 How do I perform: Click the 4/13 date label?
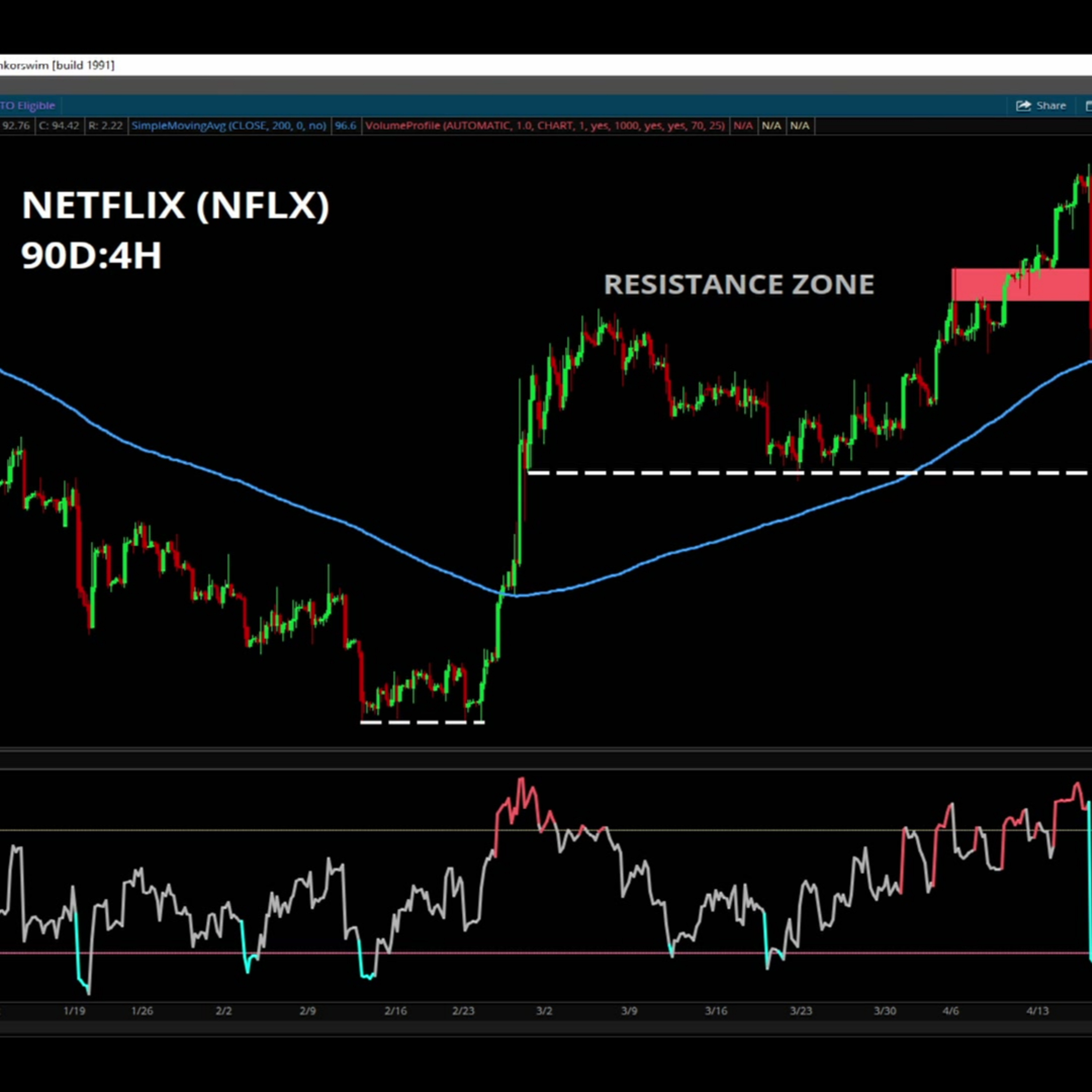pos(1037,1010)
